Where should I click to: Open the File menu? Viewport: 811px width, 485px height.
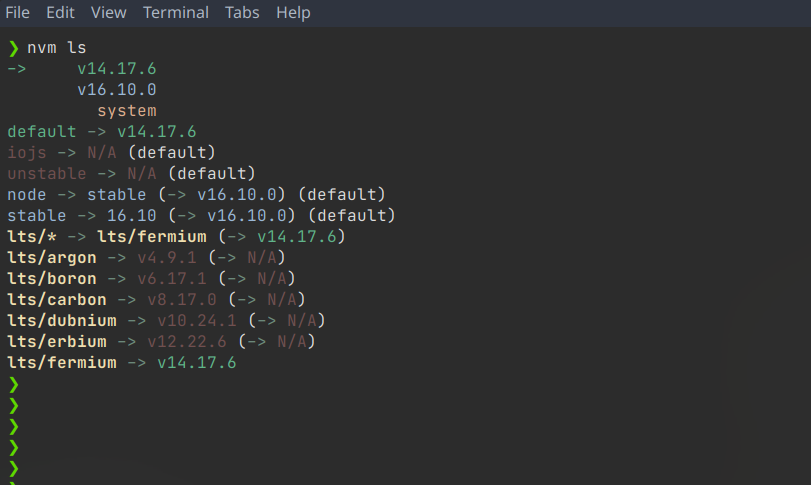18,13
